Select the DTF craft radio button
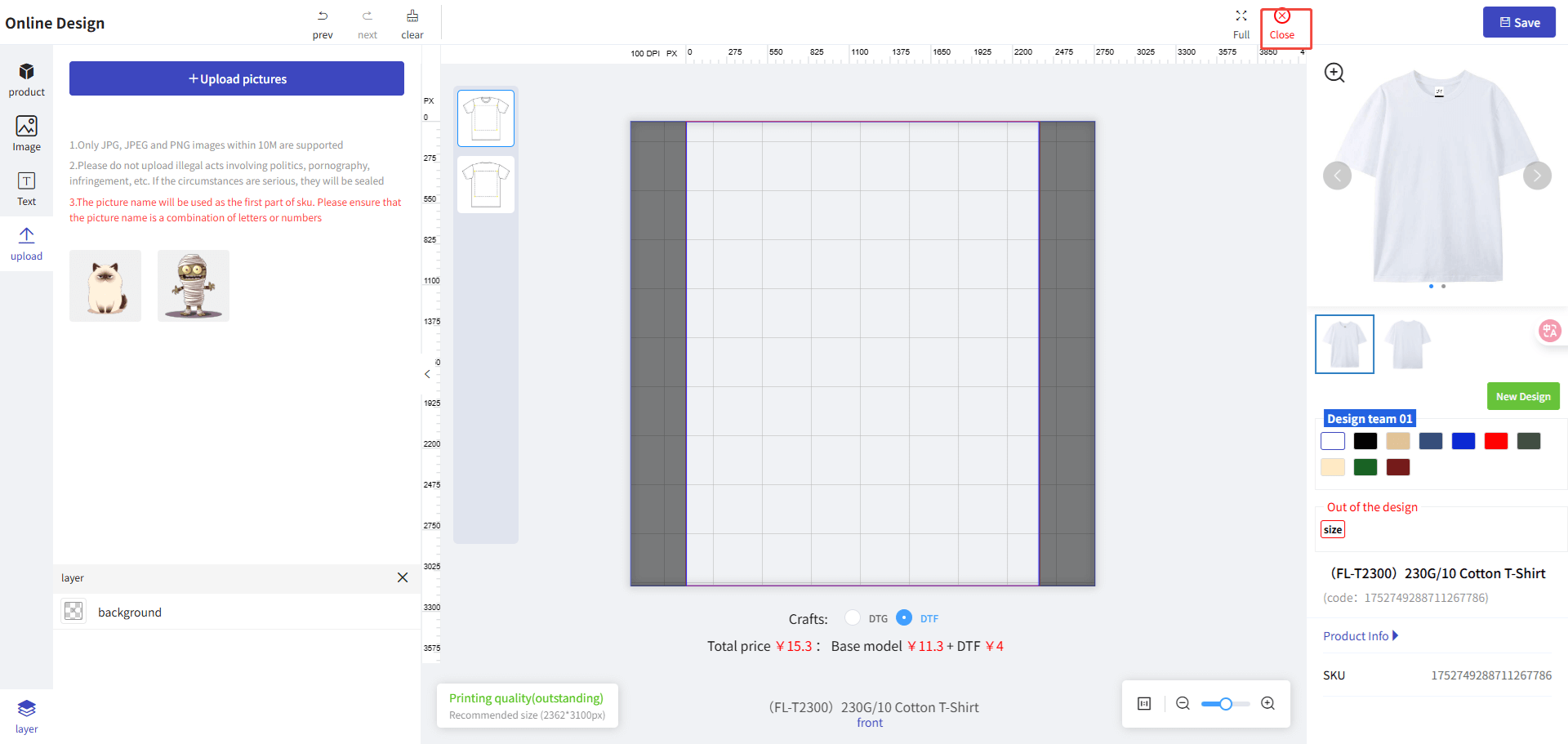Viewport: 1568px width, 744px height. click(904, 617)
